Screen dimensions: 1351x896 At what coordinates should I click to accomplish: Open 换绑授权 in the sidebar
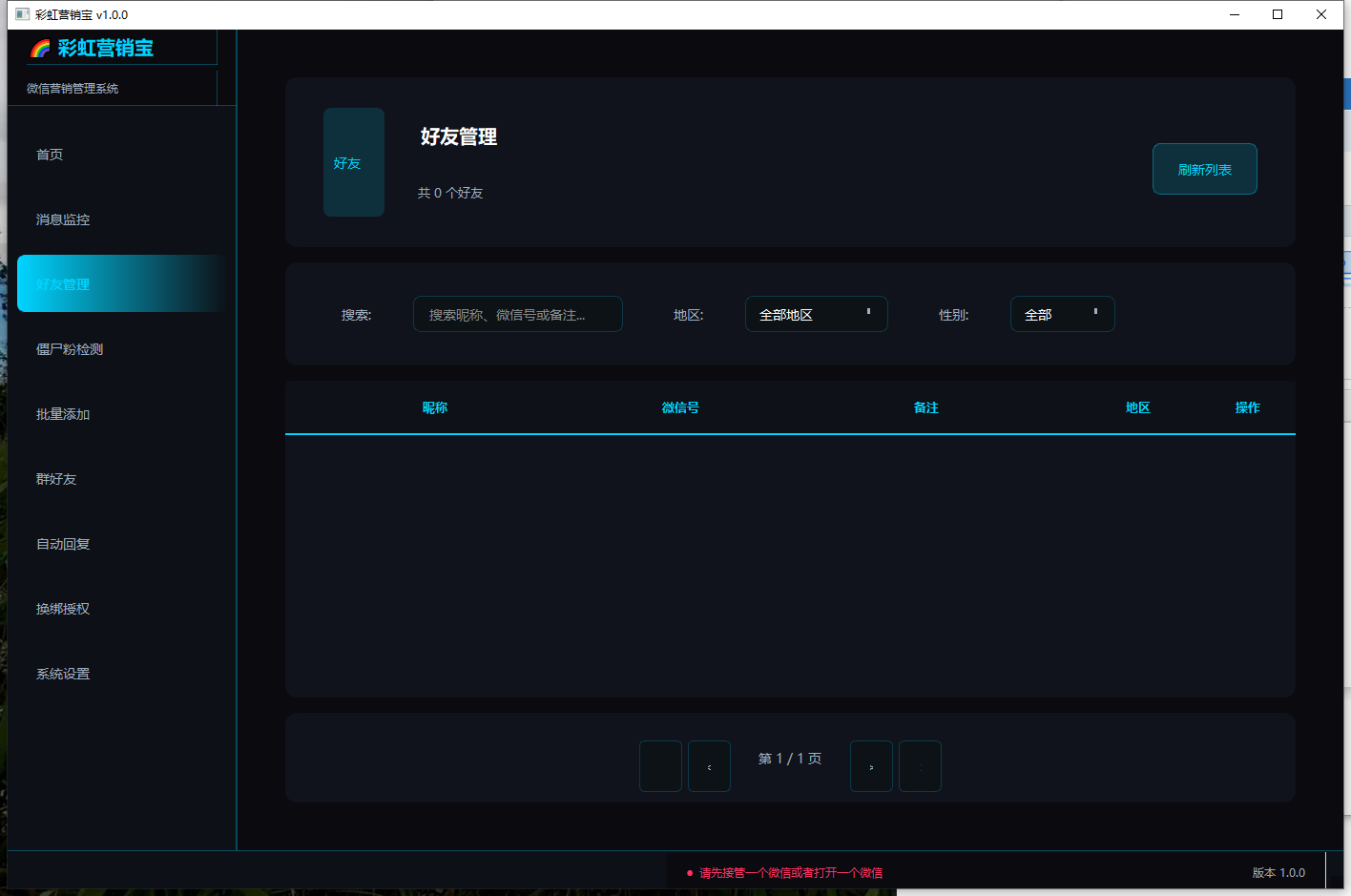[x=122, y=609]
